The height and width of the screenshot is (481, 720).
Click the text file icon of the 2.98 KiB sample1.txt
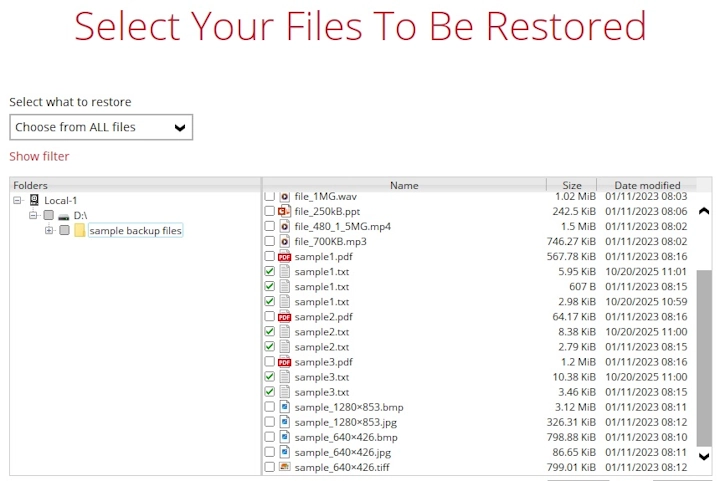(285, 302)
